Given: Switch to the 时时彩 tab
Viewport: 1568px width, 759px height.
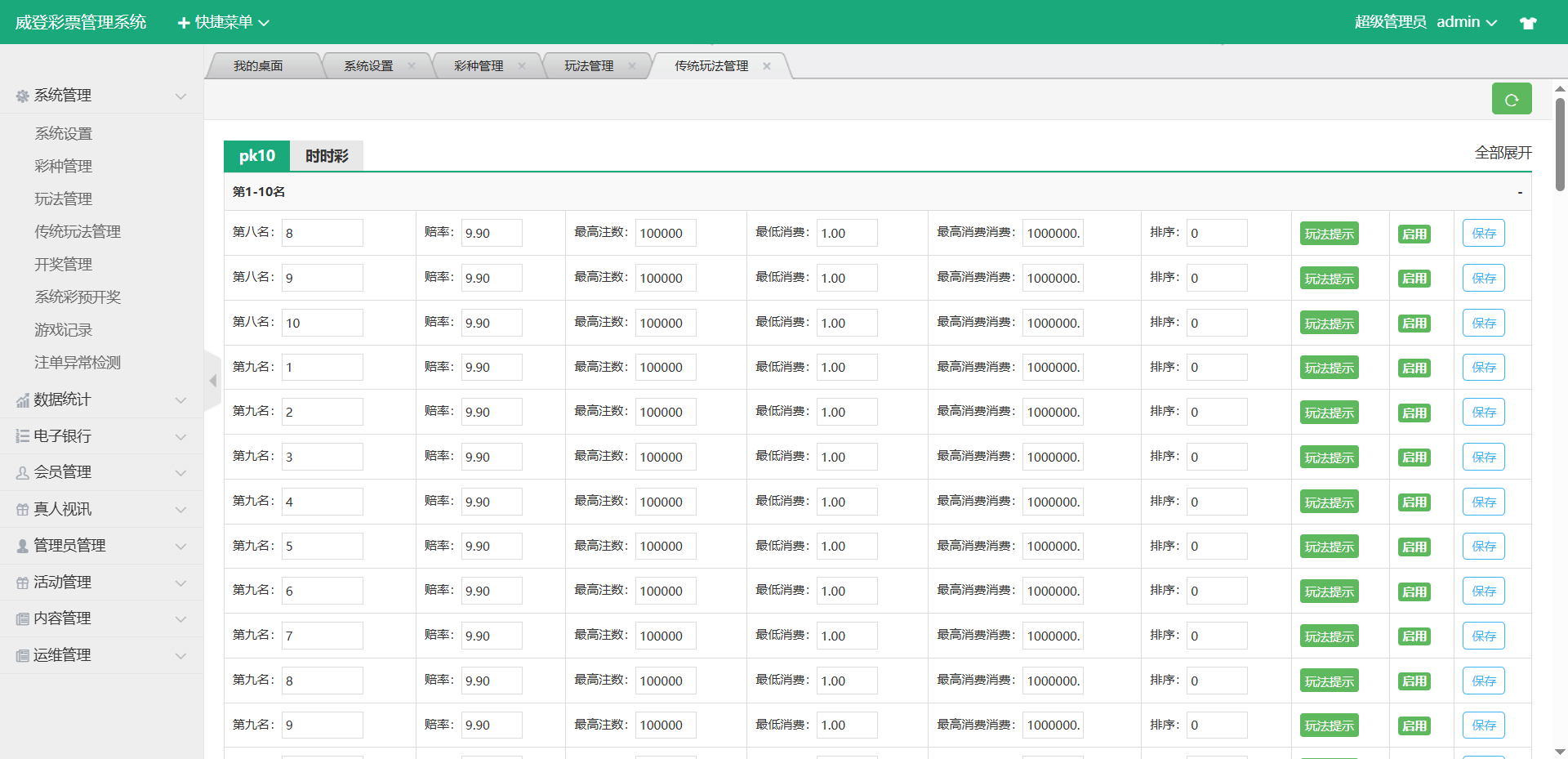Looking at the screenshot, I should [x=327, y=156].
